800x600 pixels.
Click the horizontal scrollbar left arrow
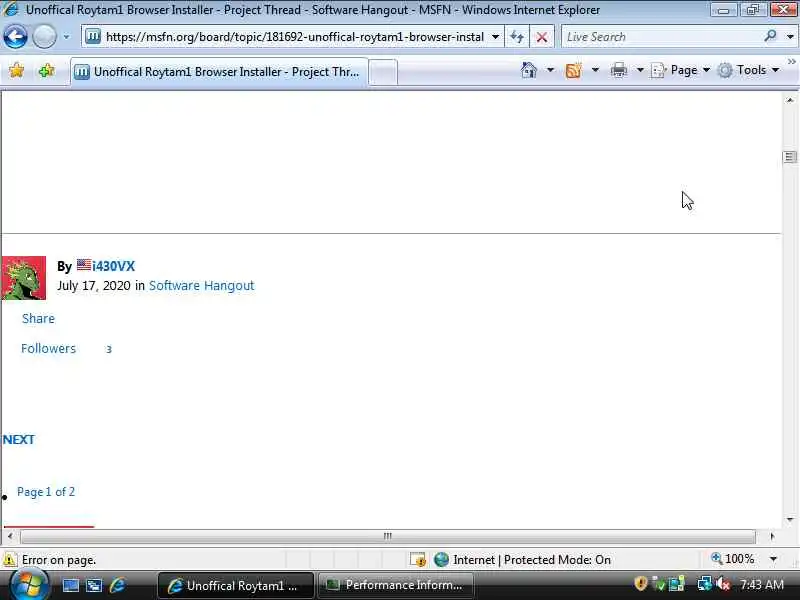(10, 536)
